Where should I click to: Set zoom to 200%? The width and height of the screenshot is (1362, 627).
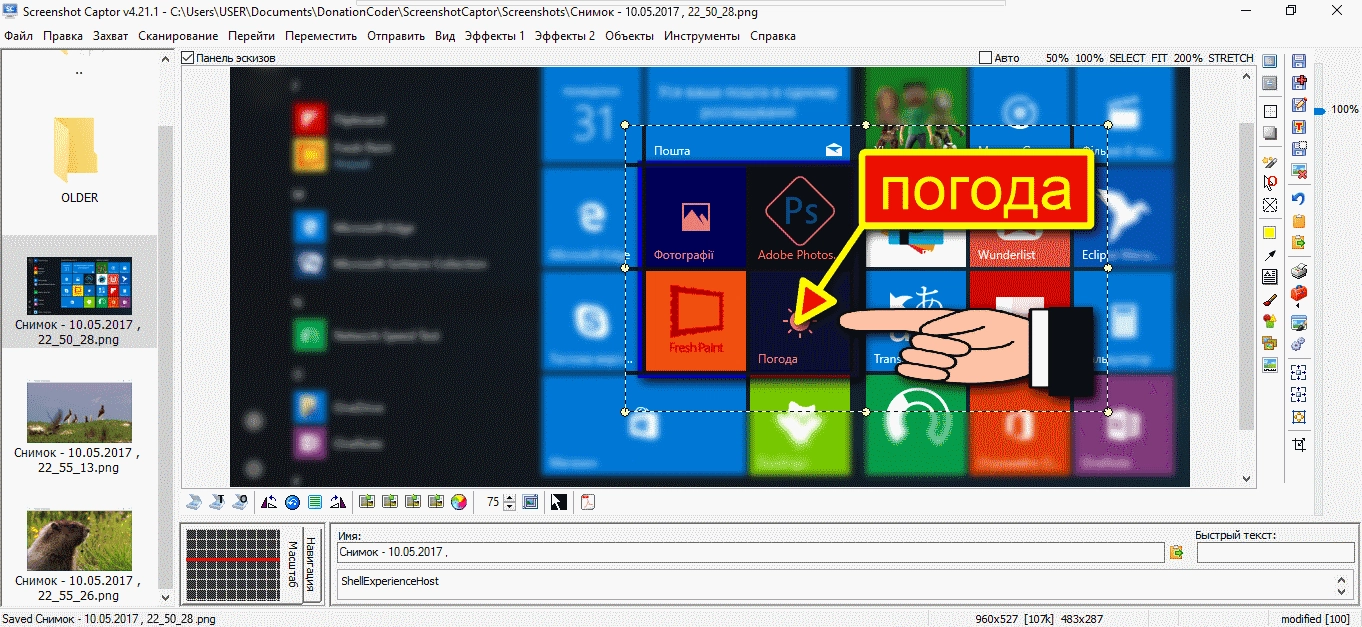point(1188,58)
